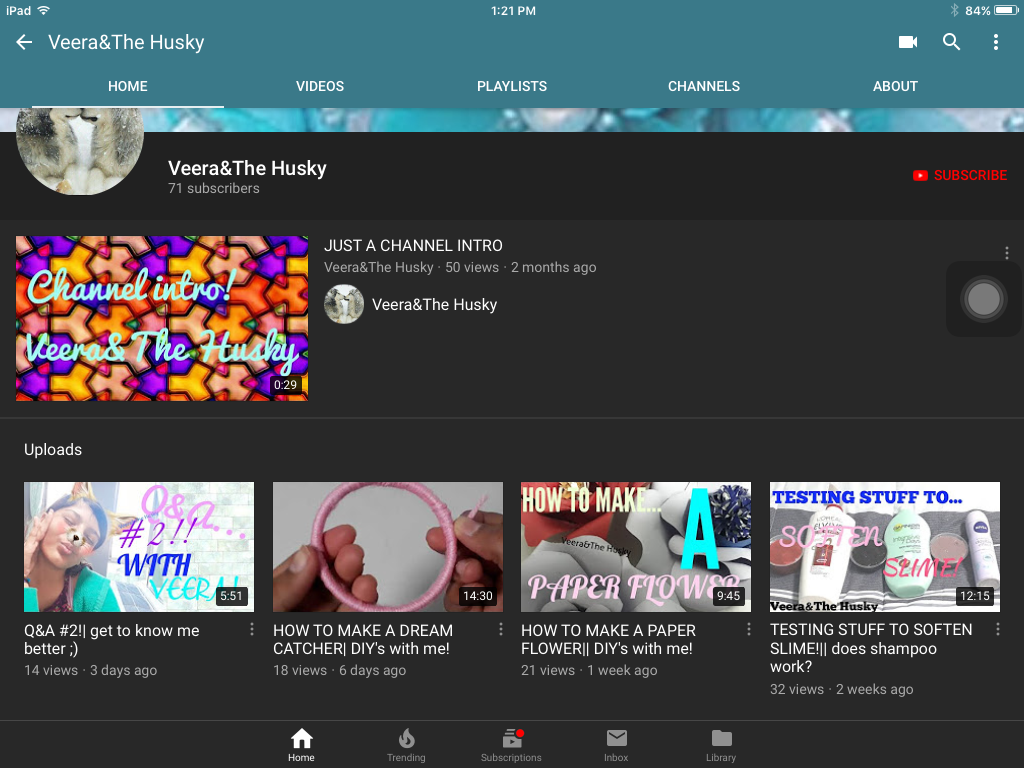Tap the AssistiveTouch floating button

pos(984,299)
